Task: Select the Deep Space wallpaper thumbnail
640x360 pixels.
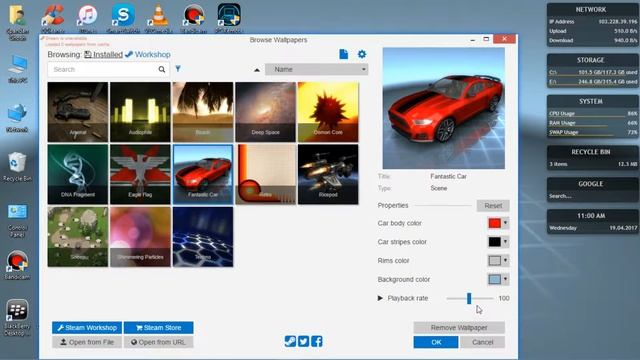Action: point(266,112)
